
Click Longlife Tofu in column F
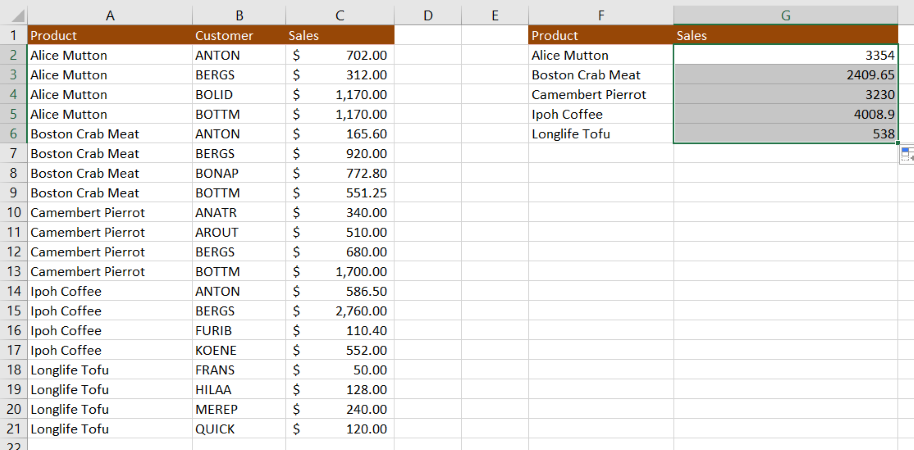click(600, 133)
